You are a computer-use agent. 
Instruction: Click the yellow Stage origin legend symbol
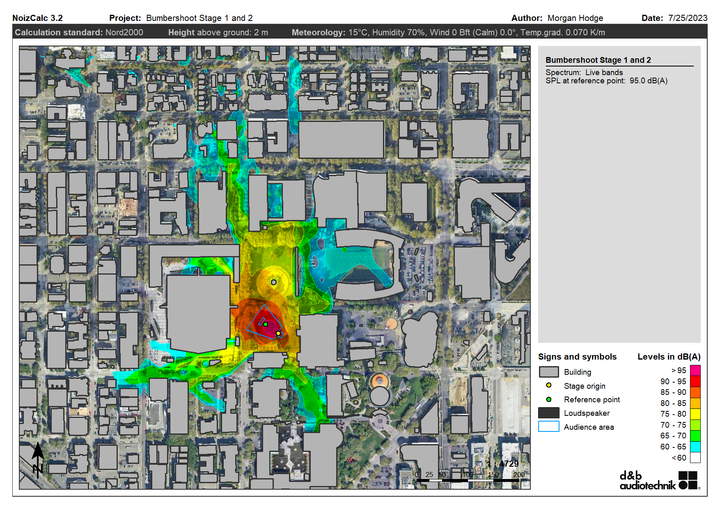tap(548, 385)
